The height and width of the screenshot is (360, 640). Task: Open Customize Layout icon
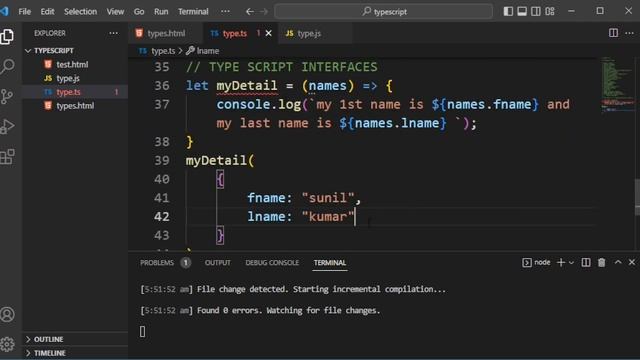pos(550,11)
